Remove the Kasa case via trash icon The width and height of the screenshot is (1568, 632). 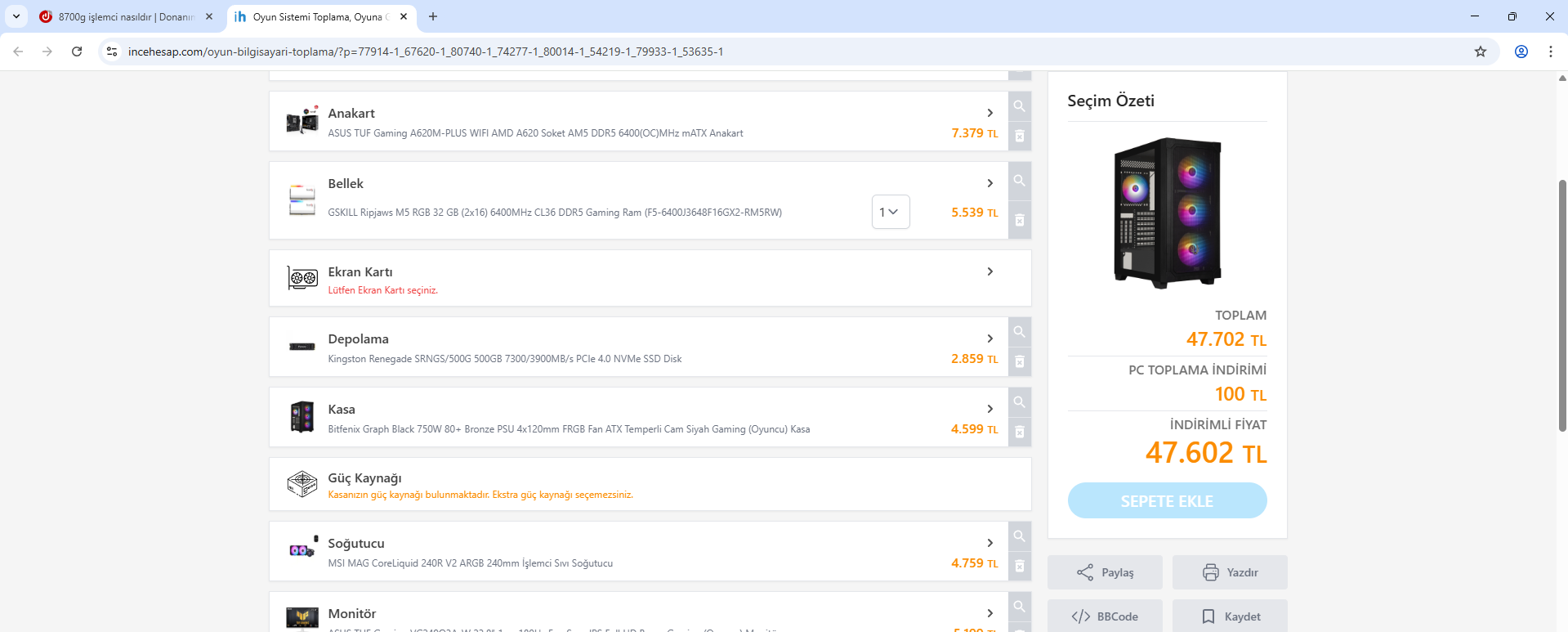(x=1020, y=432)
